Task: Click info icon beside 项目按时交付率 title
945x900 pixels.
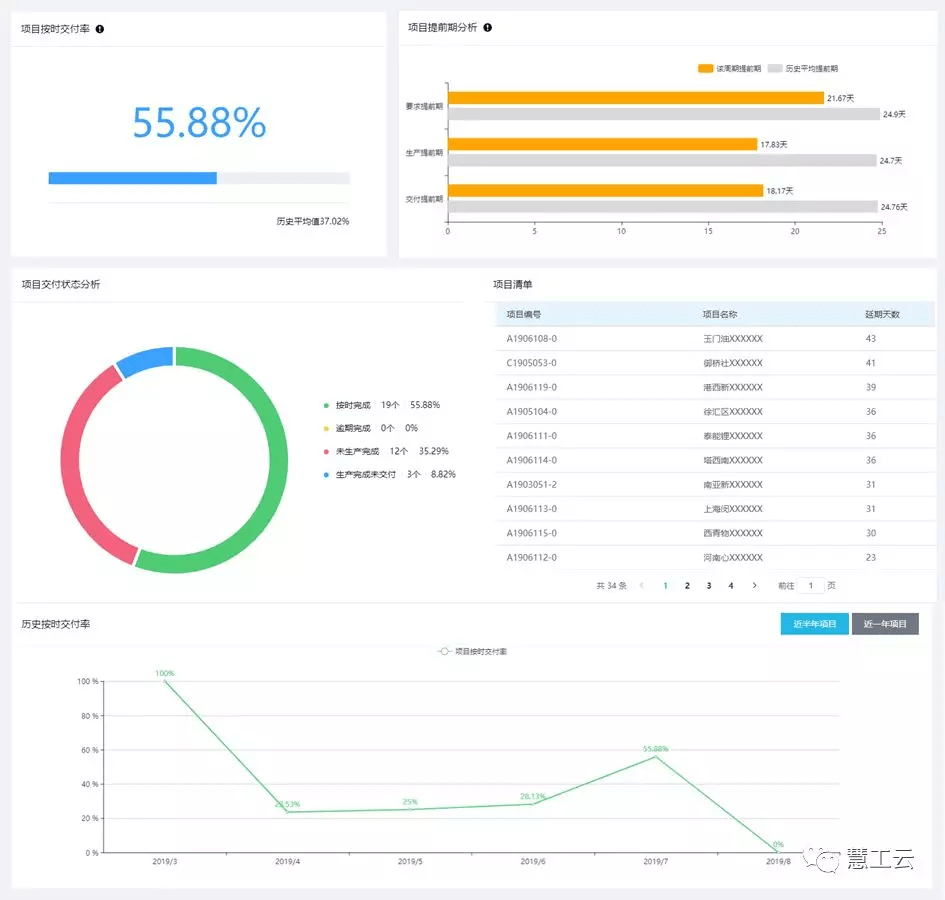Action: pyautogui.click(x=99, y=29)
